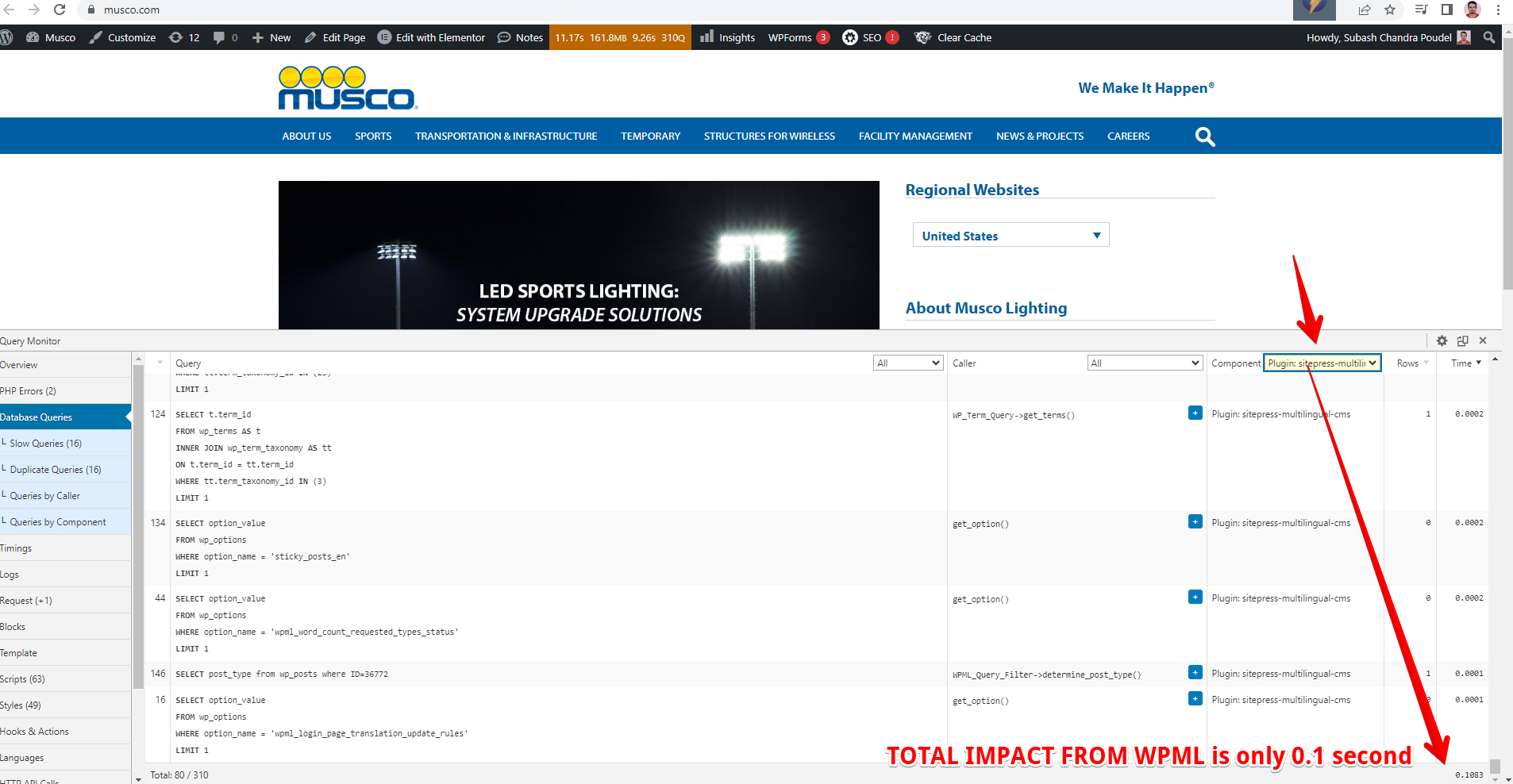The height and width of the screenshot is (784, 1513).
Task: Click the WP_Term_Query->get_terms() caller
Action: click(x=1014, y=415)
